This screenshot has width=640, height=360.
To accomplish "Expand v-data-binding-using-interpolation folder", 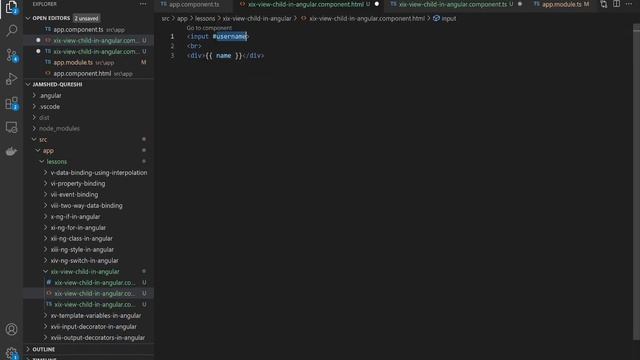I will 99,173.
